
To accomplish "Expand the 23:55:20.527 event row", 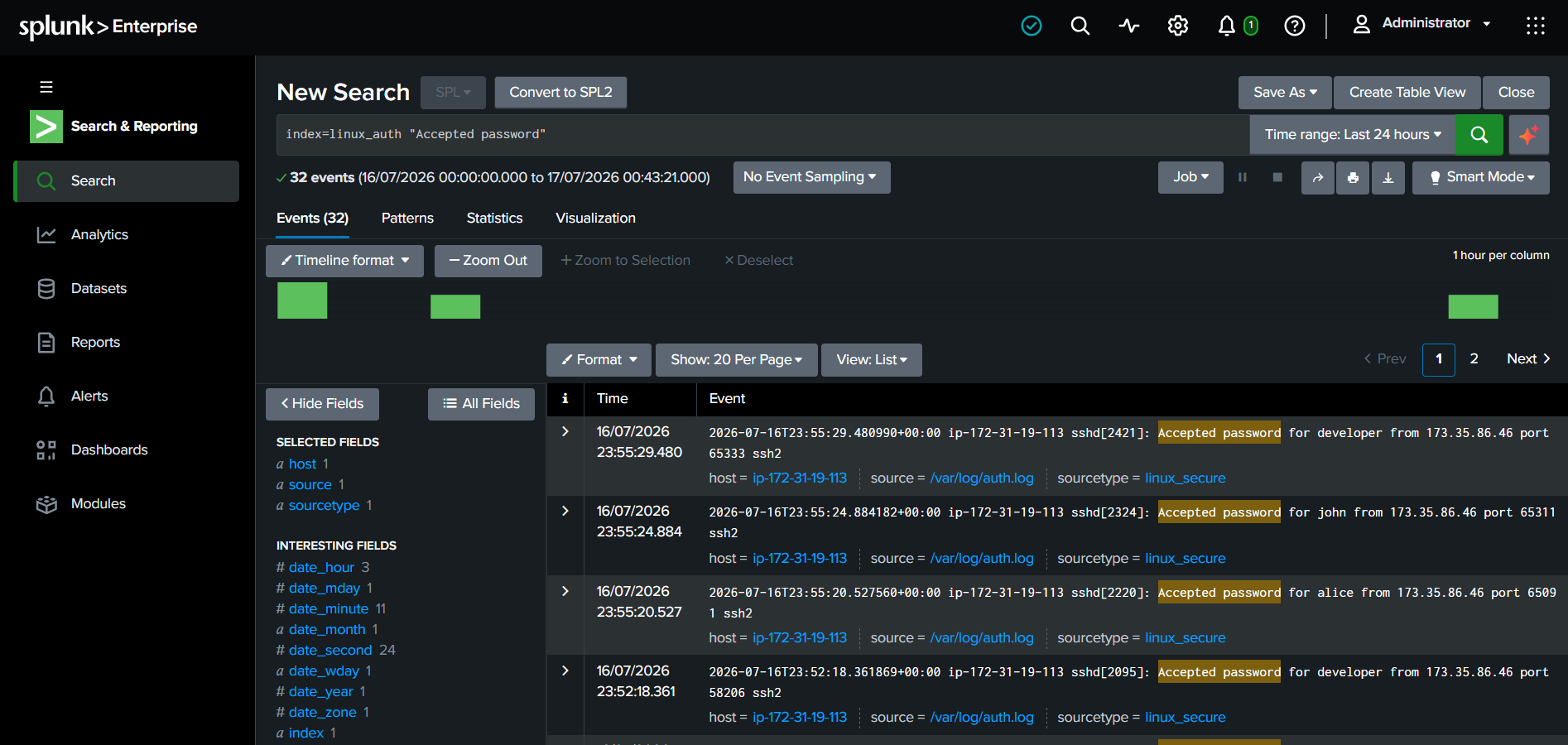I will click(565, 591).
